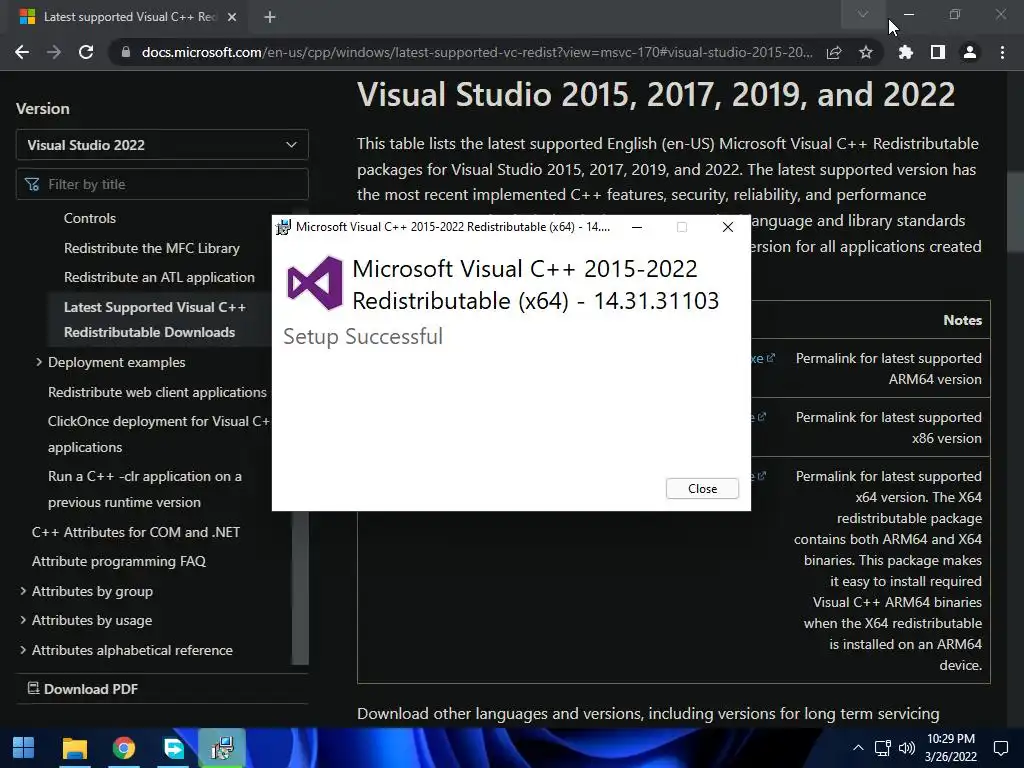The height and width of the screenshot is (768, 1024).
Task: Open the notification center icon
Action: (x=1000, y=748)
